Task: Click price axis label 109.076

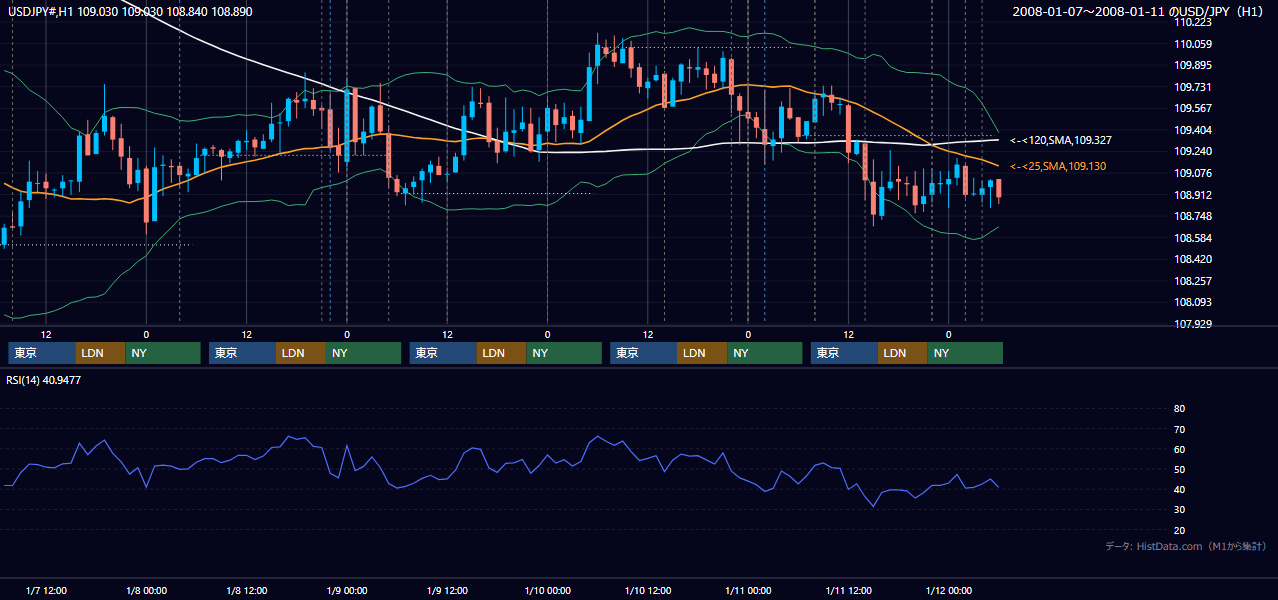Action: 1195,173
